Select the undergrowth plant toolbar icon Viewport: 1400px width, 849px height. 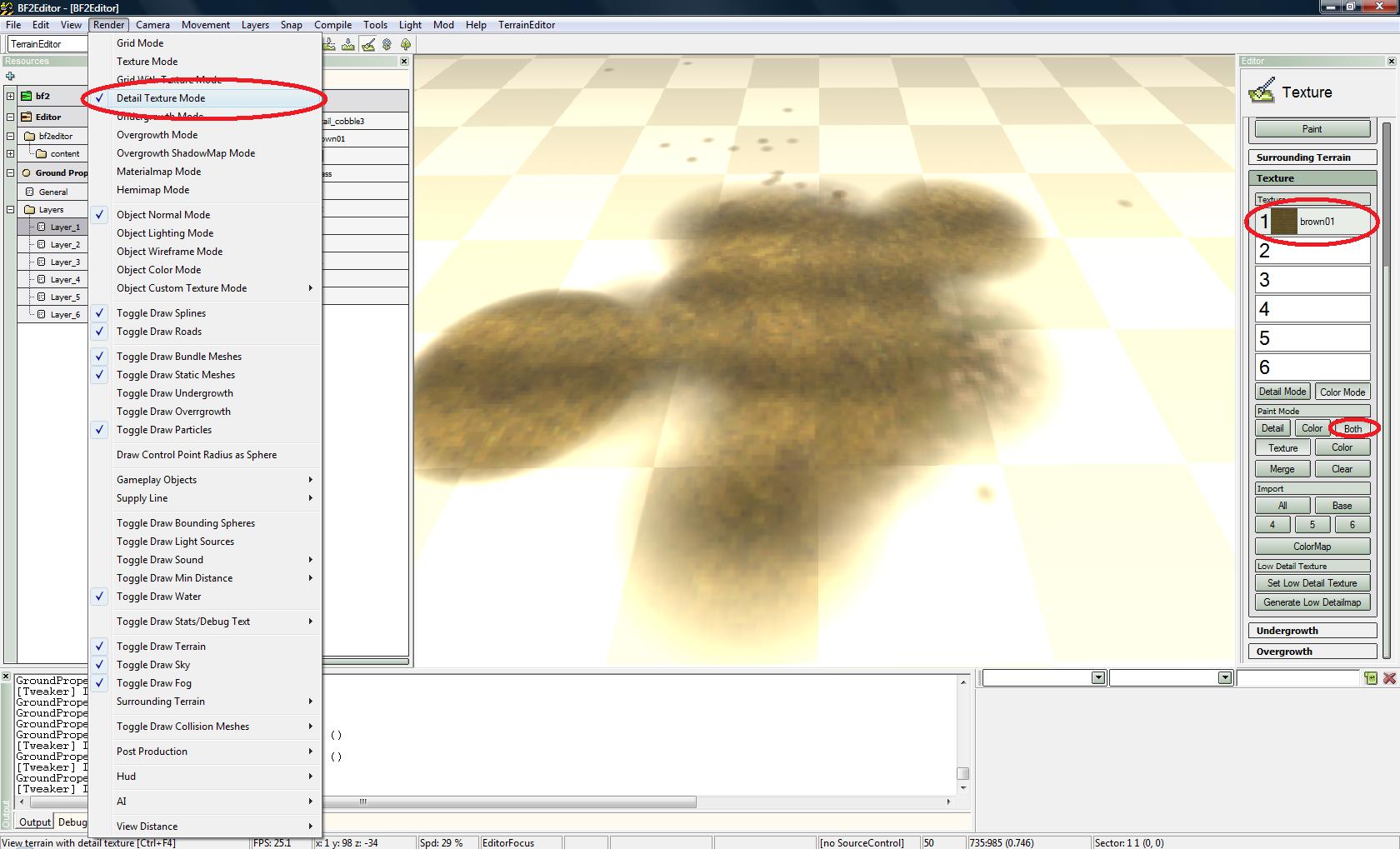point(387,44)
